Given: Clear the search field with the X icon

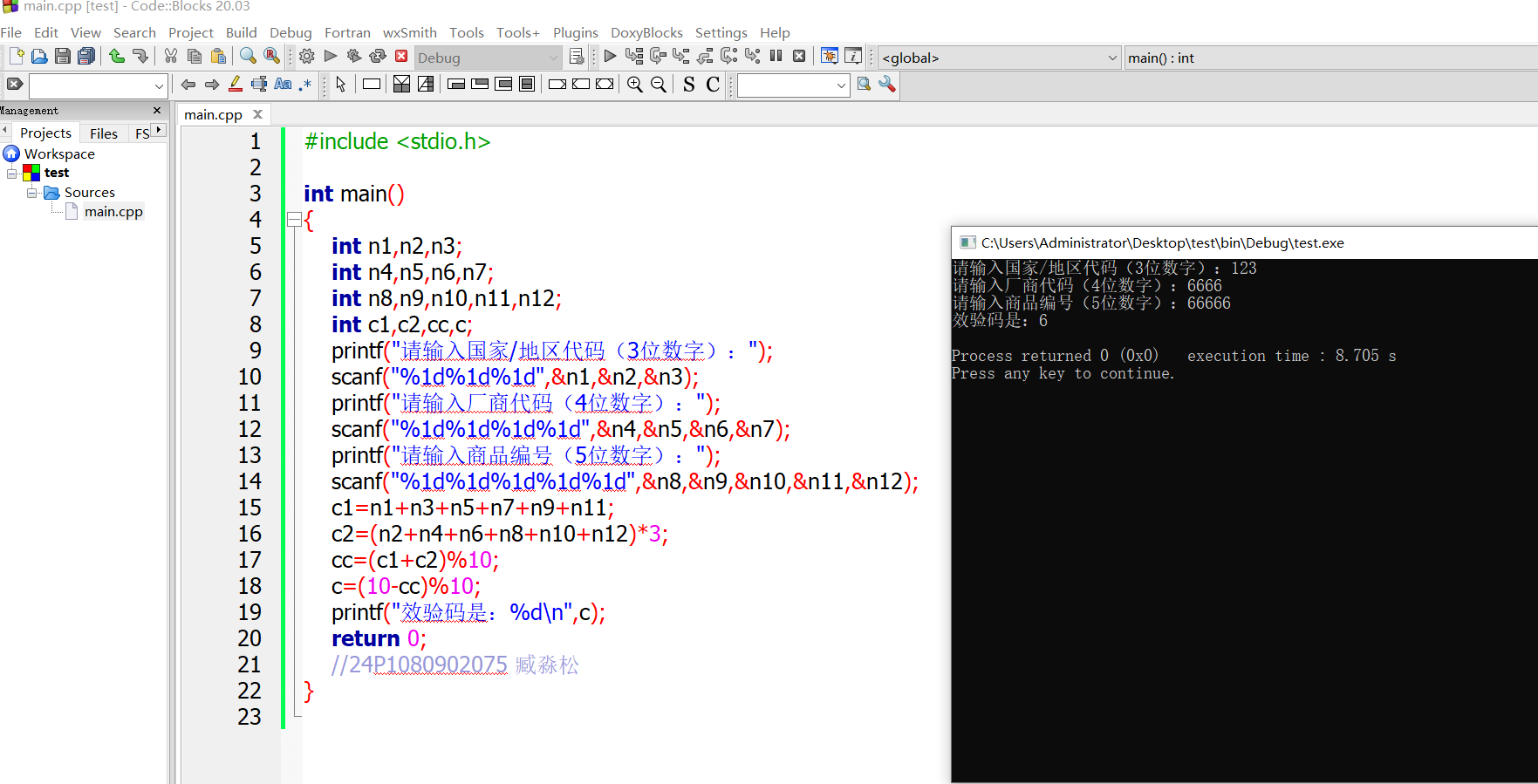Looking at the screenshot, I should pyautogui.click(x=15, y=85).
